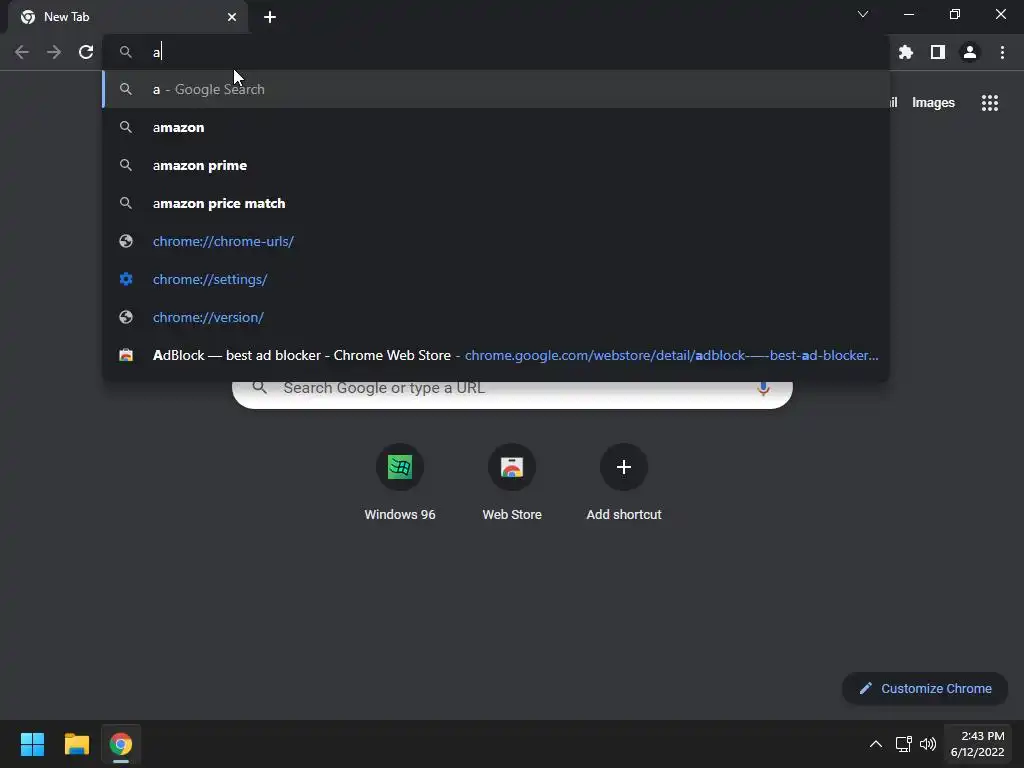Open the volume tray icon
This screenshot has width=1024, height=768.
928,744
